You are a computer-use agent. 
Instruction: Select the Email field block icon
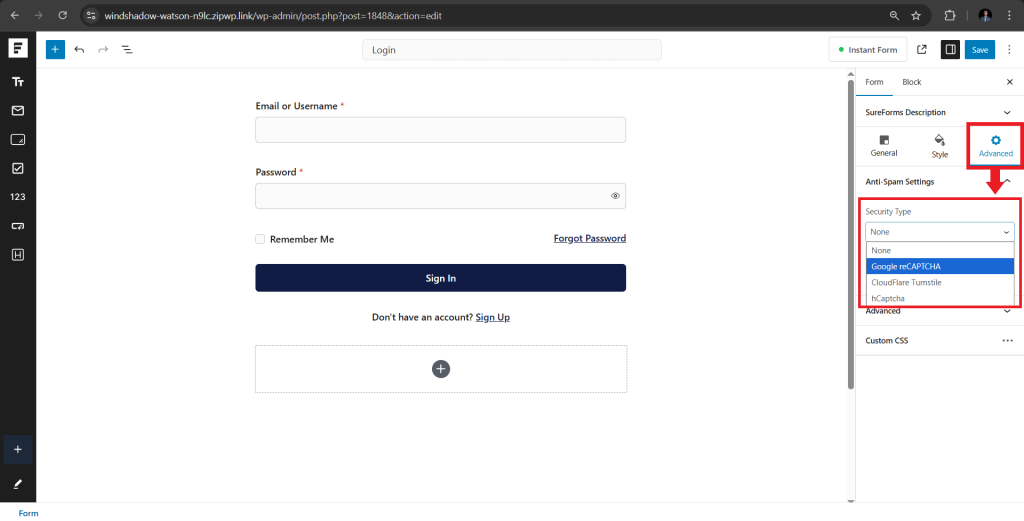[18, 110]
